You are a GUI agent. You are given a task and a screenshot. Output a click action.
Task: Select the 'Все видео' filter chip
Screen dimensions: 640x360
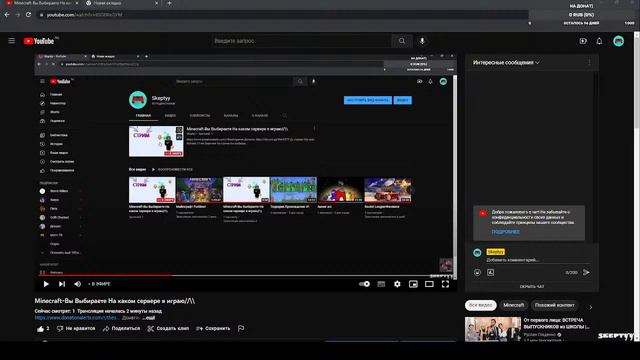pos(480,305)
